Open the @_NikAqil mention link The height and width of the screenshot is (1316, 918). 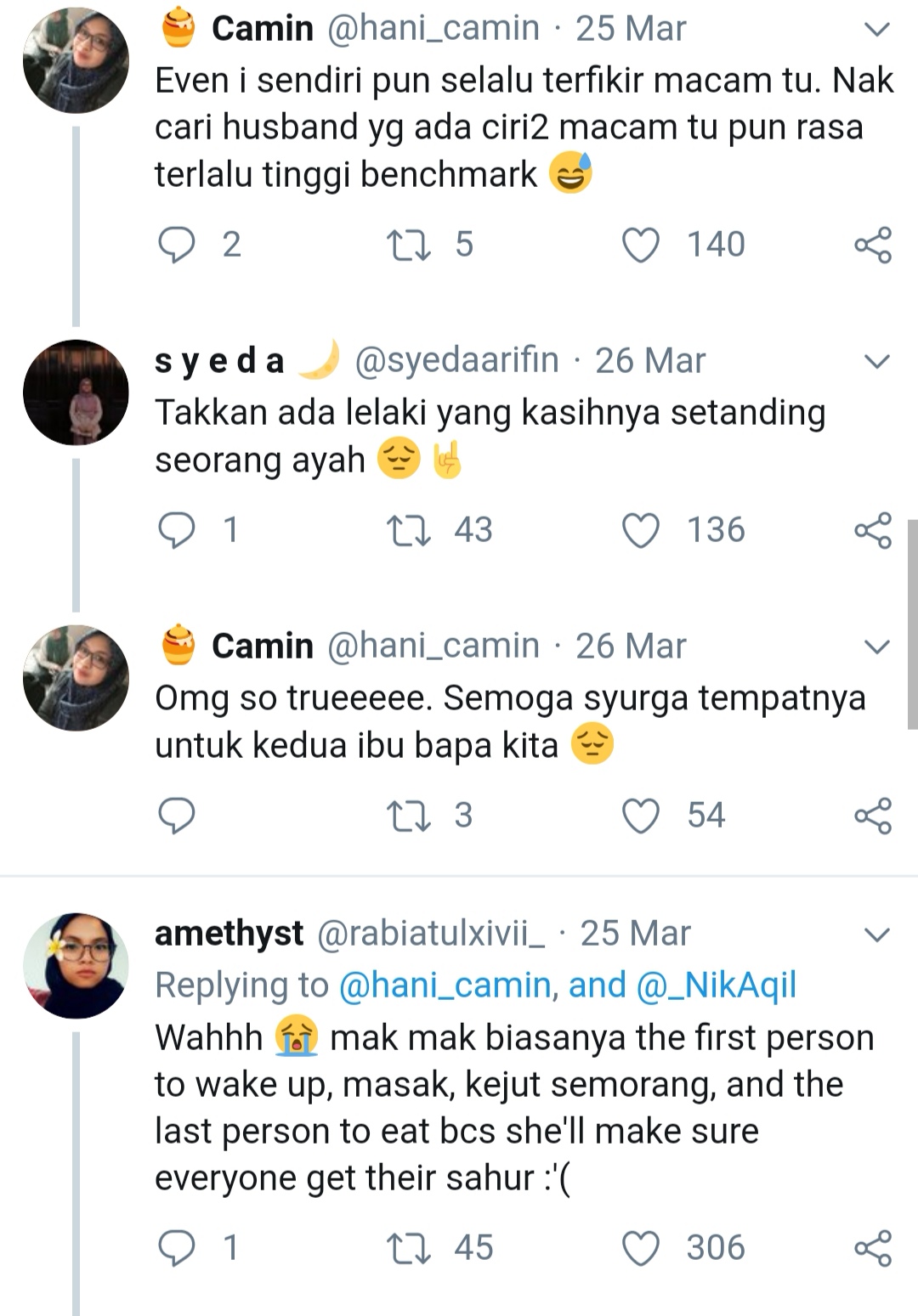716,986
